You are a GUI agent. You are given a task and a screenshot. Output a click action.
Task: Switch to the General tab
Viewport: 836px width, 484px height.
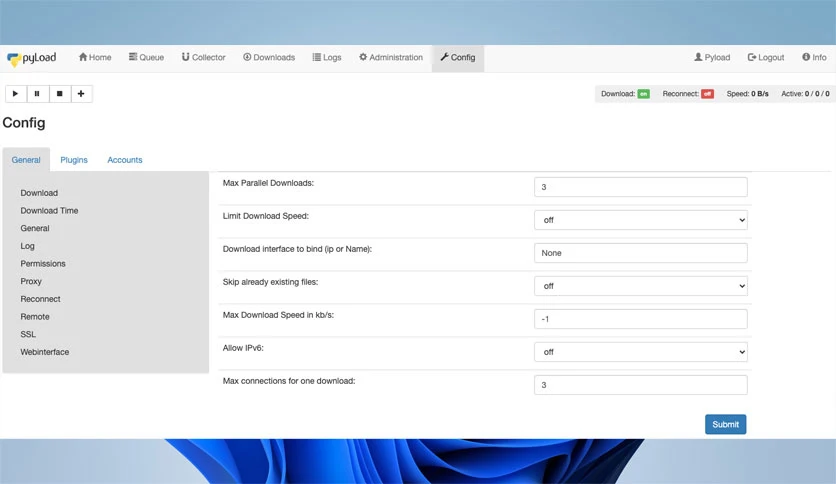(x=26, y=160)
